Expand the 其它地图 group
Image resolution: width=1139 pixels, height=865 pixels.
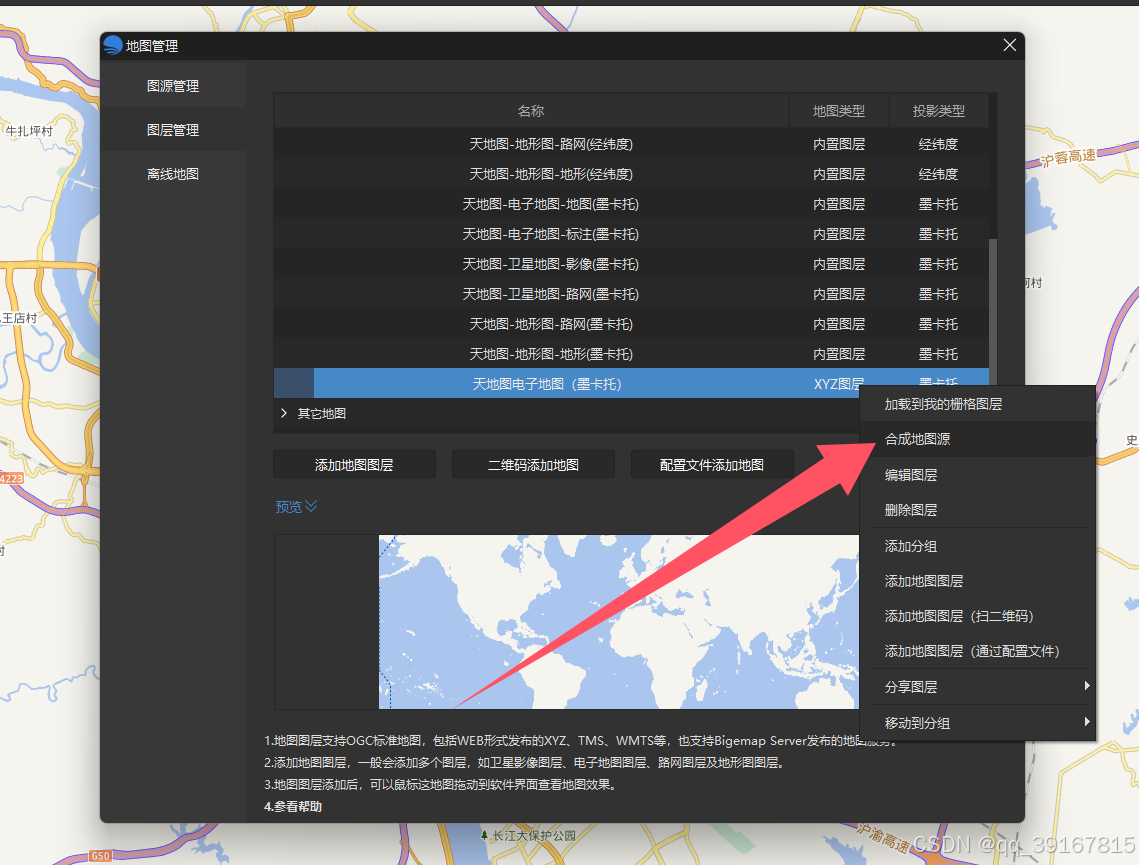[x=284, y=413]
